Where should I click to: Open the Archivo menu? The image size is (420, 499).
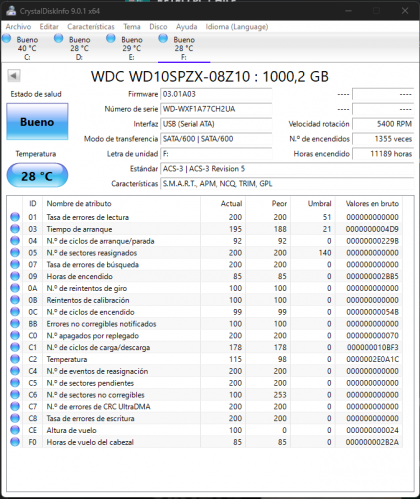pos(18,27)
